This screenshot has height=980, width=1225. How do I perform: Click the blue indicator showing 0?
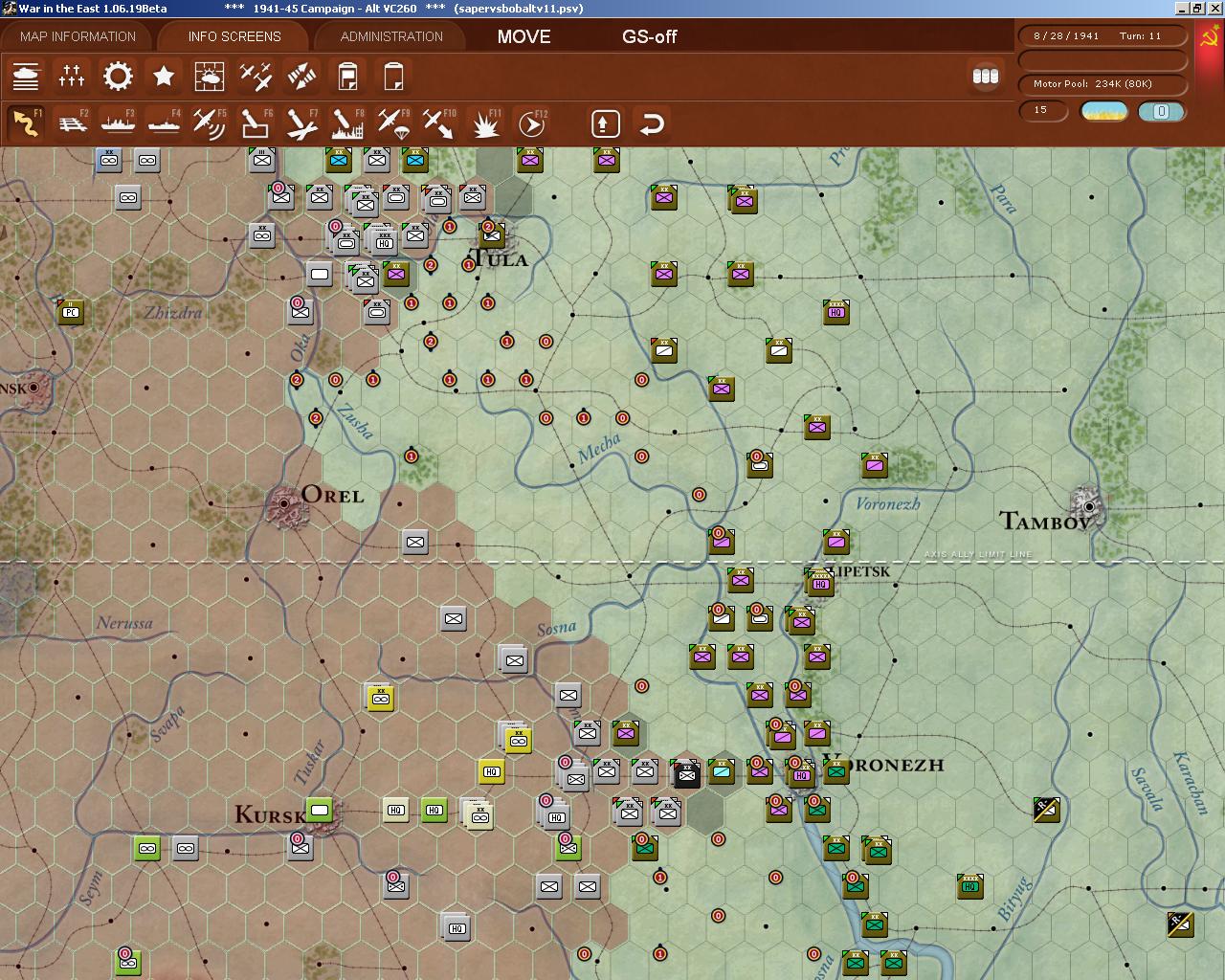1161,111
